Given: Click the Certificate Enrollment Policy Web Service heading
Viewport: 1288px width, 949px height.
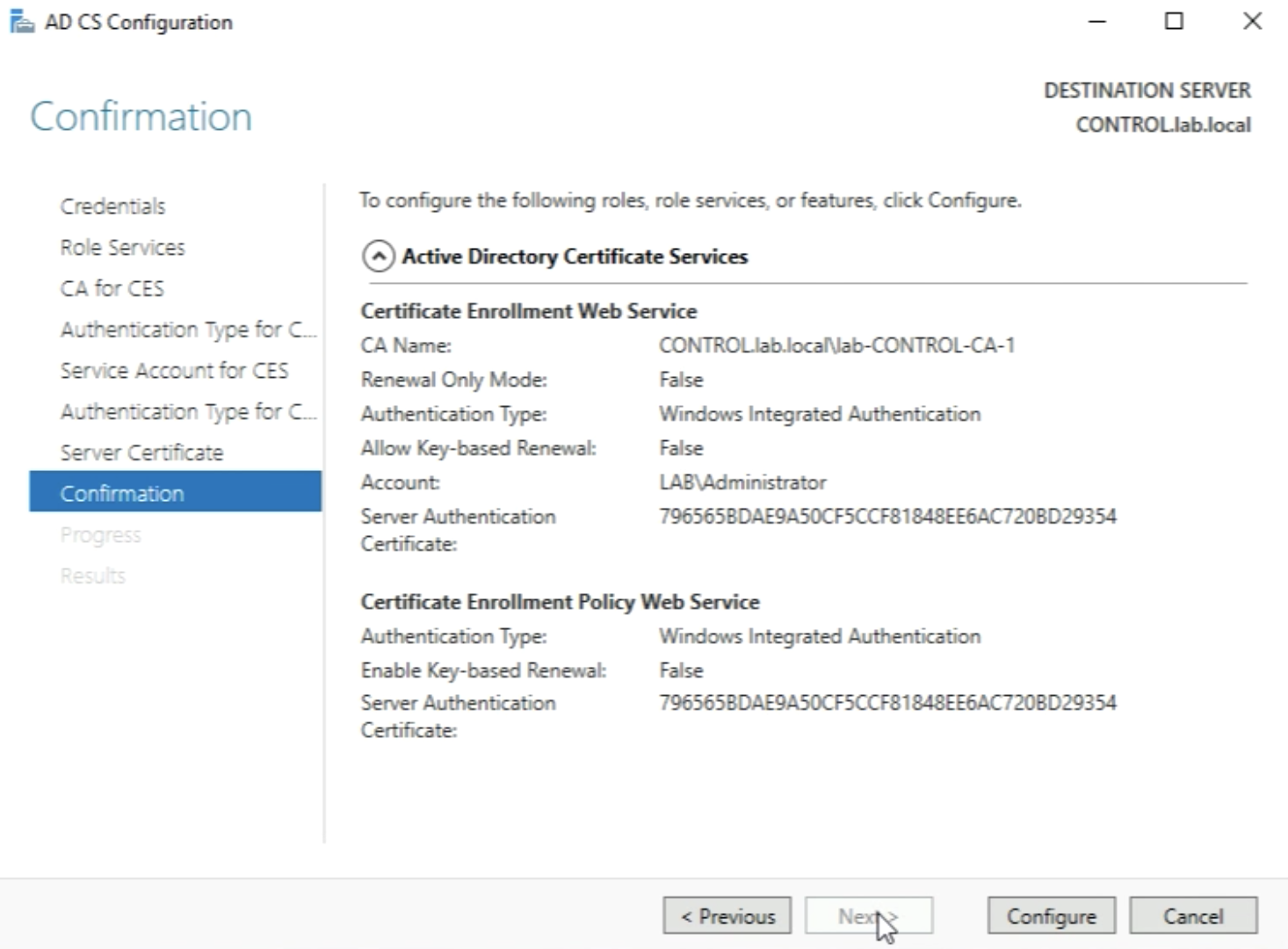Looking at the screenshot, I should click(x=560, y=602).
